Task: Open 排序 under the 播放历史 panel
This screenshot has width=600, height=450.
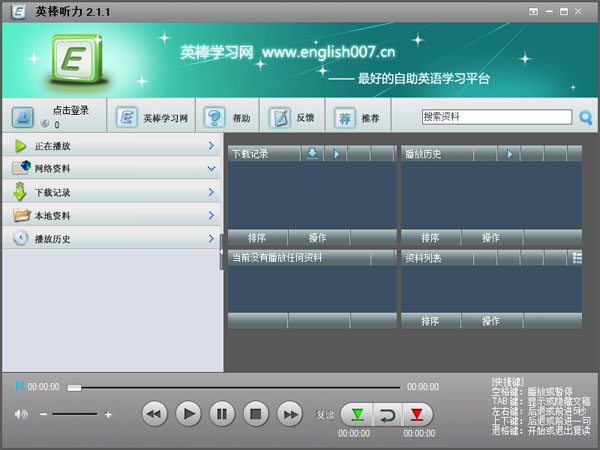Action: click(430, 238)
